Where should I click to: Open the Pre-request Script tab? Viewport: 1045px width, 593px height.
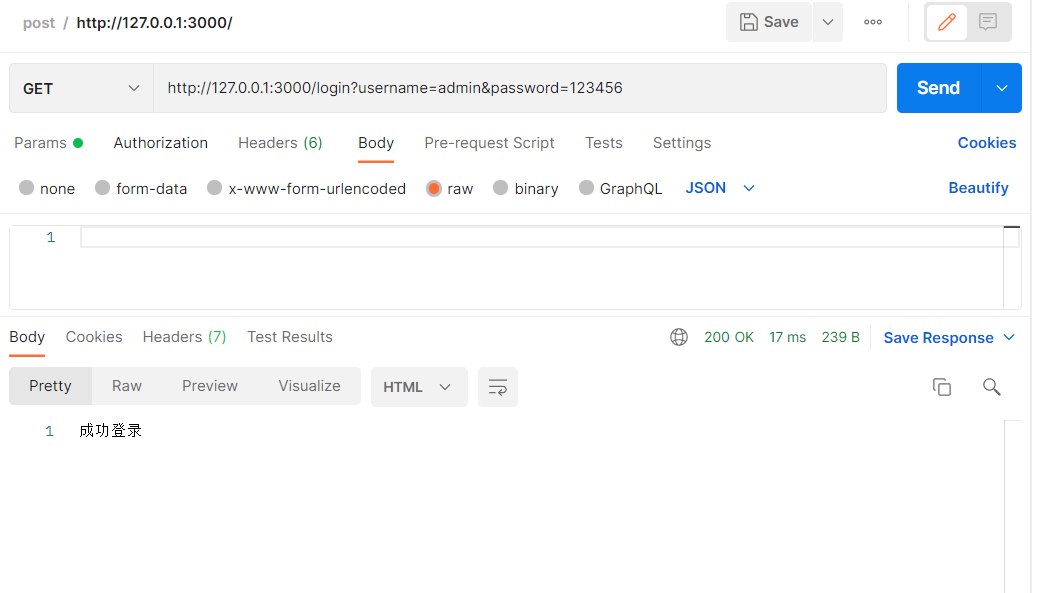tap(489, 143)
